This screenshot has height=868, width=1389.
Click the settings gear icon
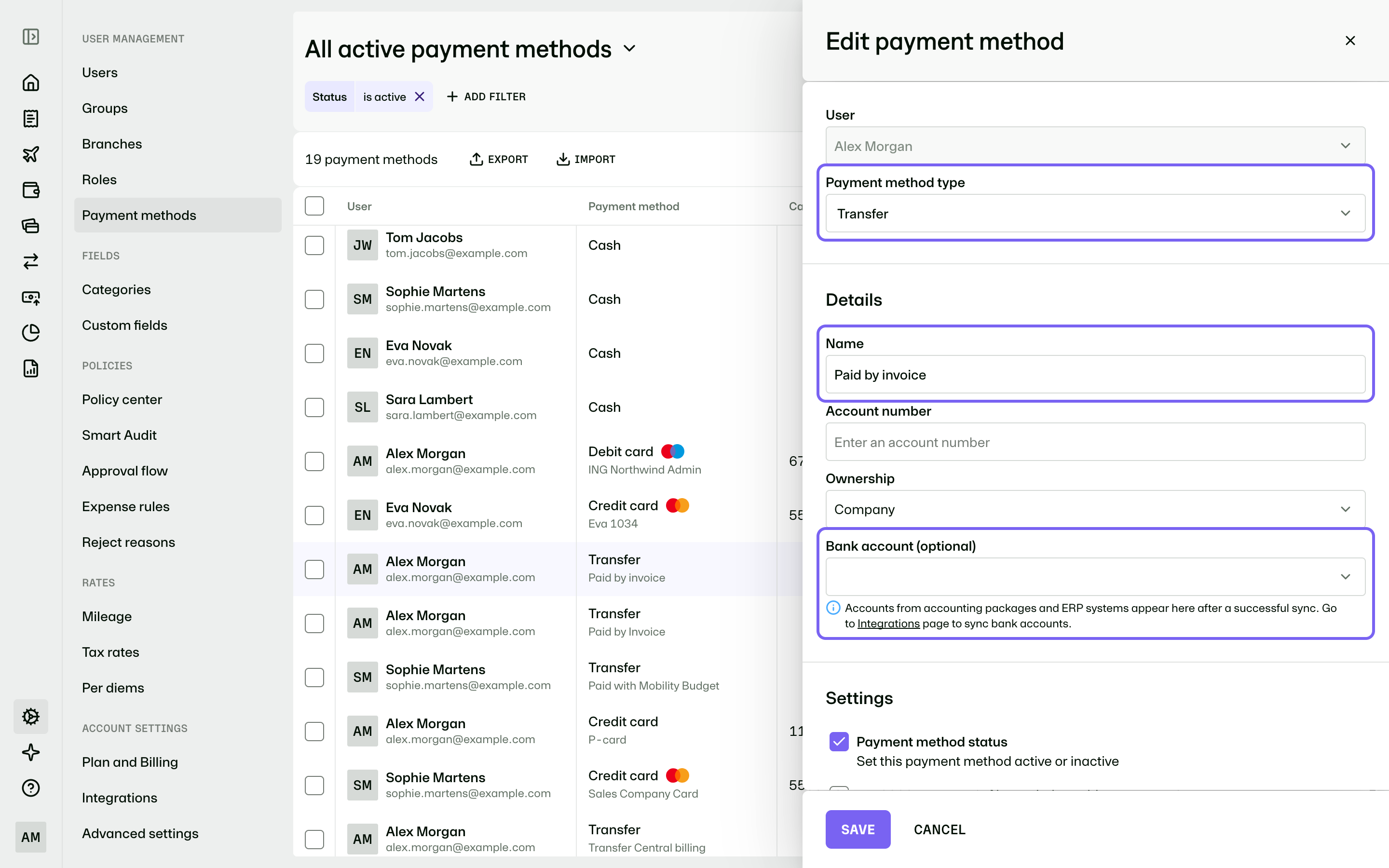click(31, 717)
